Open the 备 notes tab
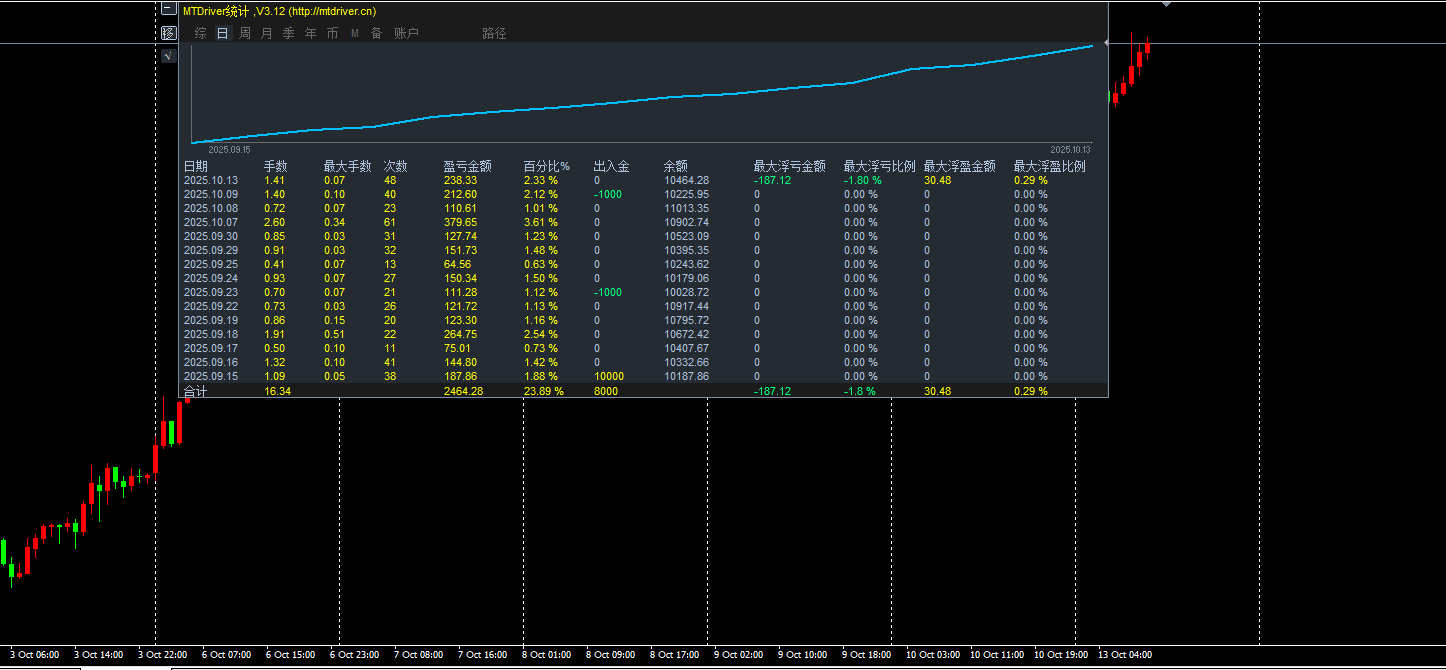This screenshot has height=670, width=1446. [376, 33]
